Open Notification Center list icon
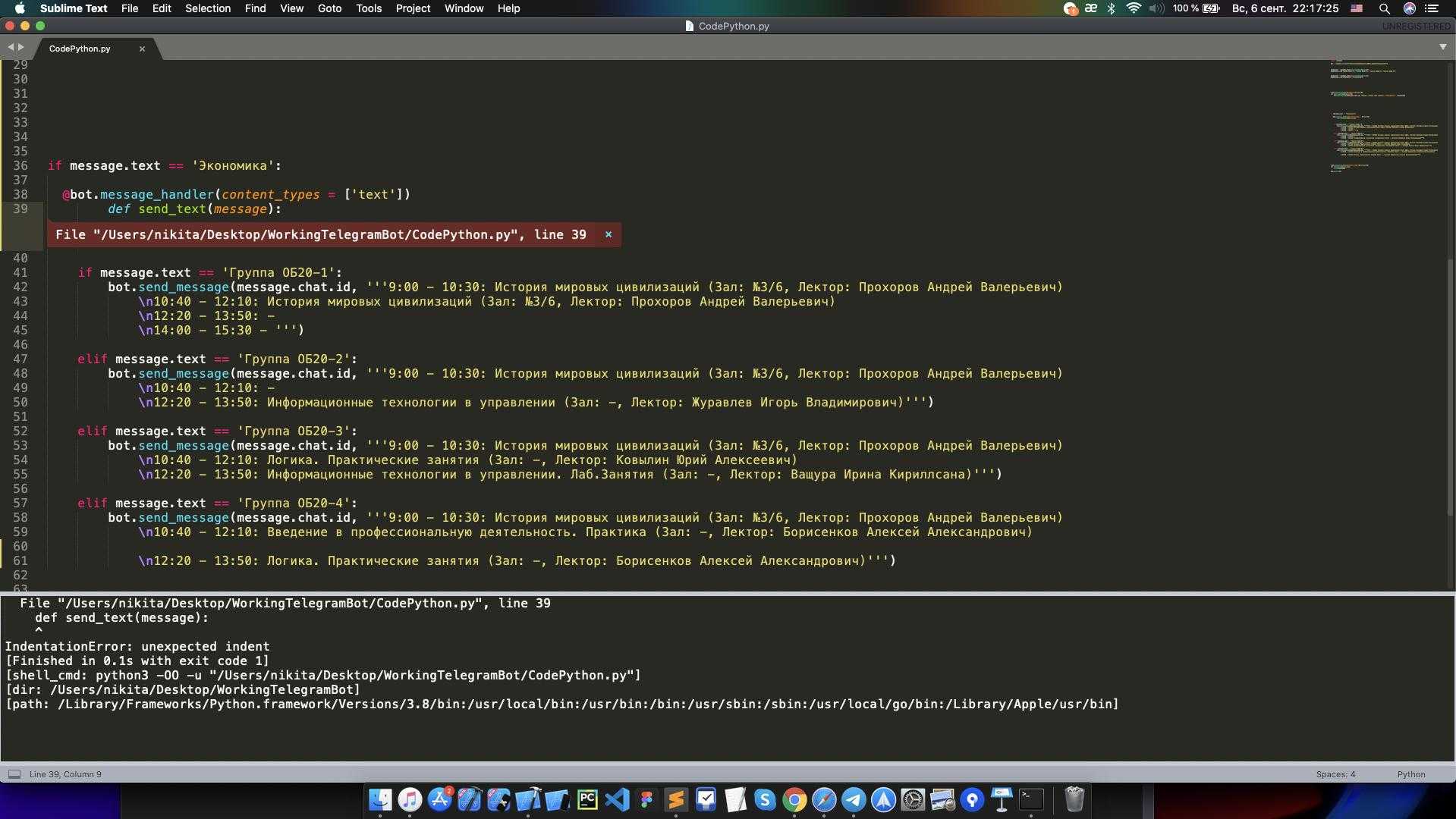Viewport: 1456px width, 819px height. point(1431,8)
